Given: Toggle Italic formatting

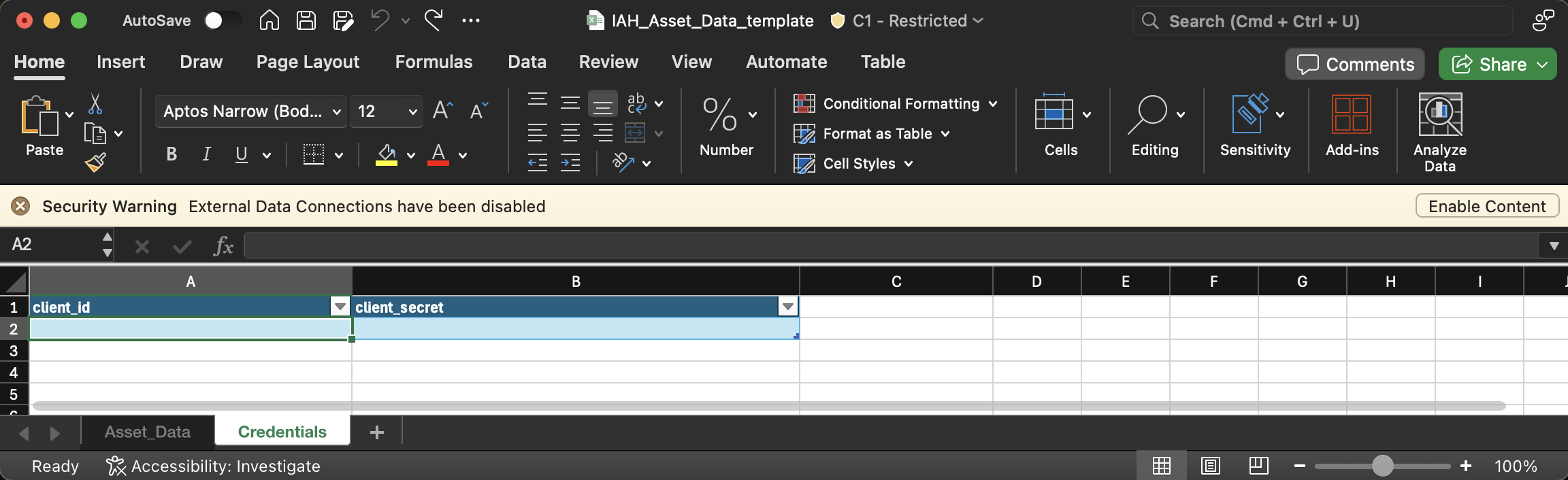Looking at the screenshot, I should click(x=206, y=155).
